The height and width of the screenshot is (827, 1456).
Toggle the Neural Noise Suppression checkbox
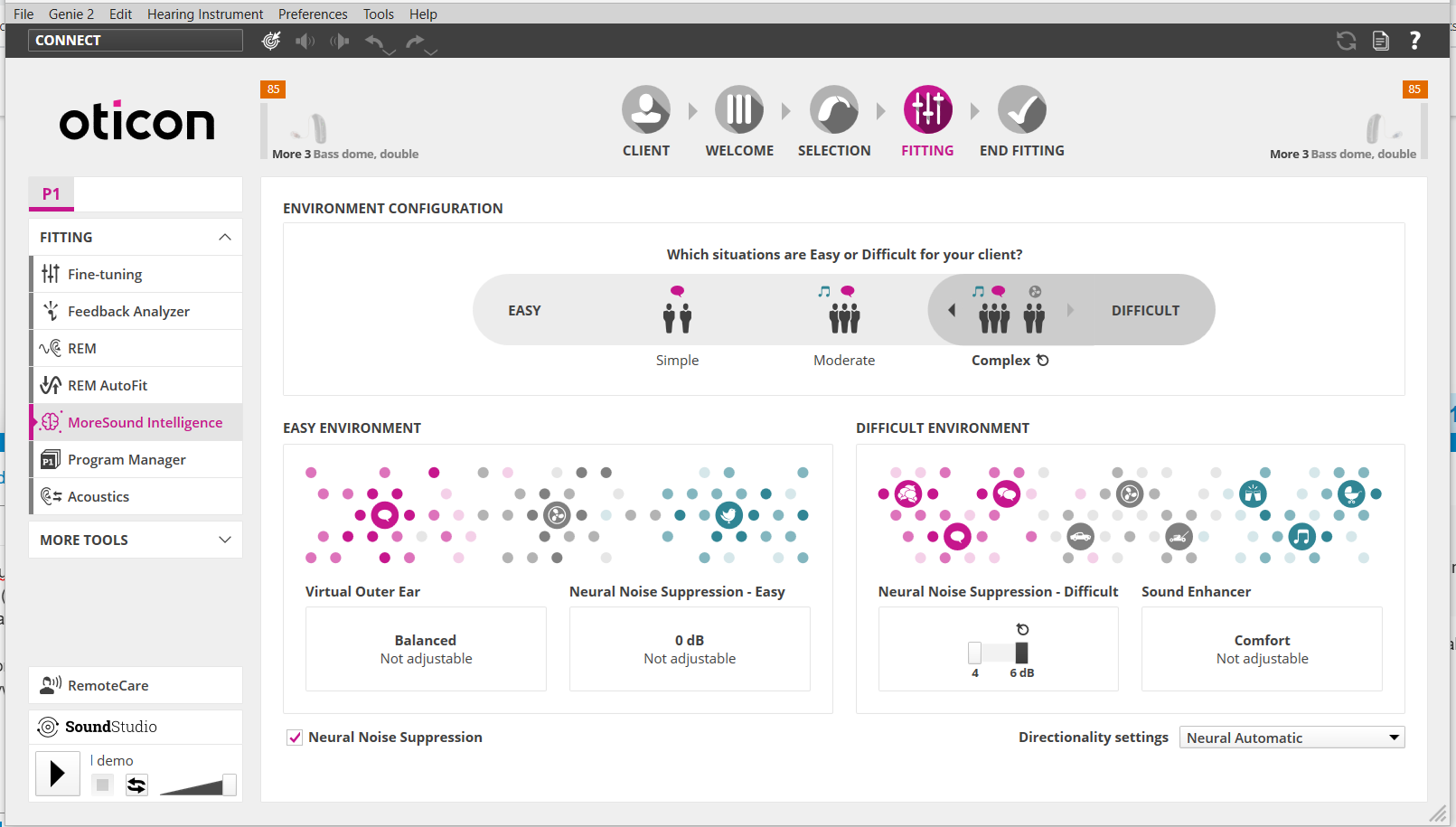[x=295, y=738]
